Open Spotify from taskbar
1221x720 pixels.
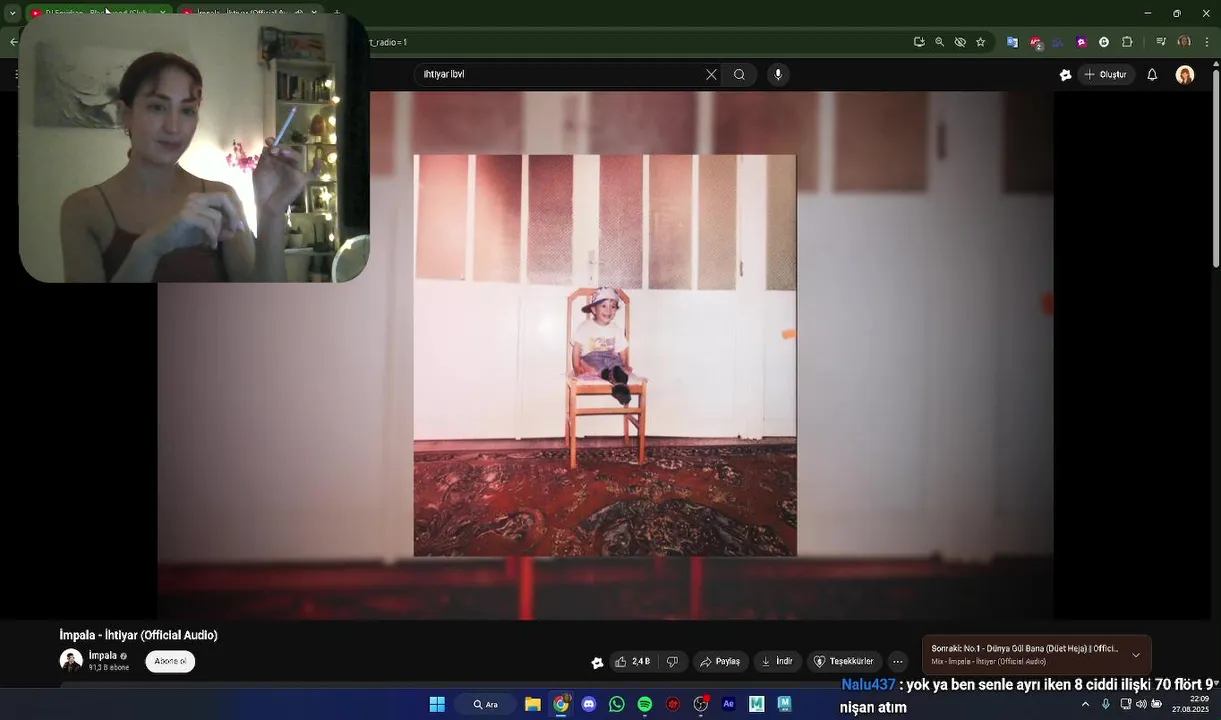645,704
